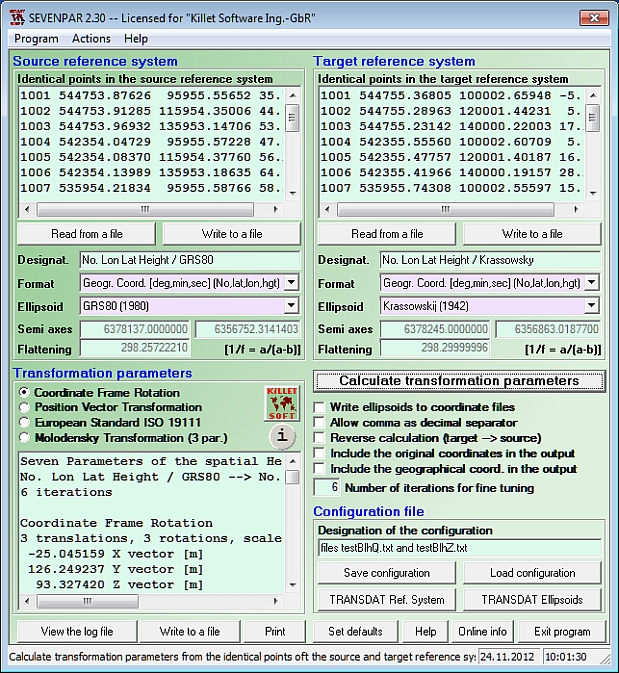This screenshot has width=619, height=673.
Task: Open target Format dropdown arrow
Action: (592, 283)
